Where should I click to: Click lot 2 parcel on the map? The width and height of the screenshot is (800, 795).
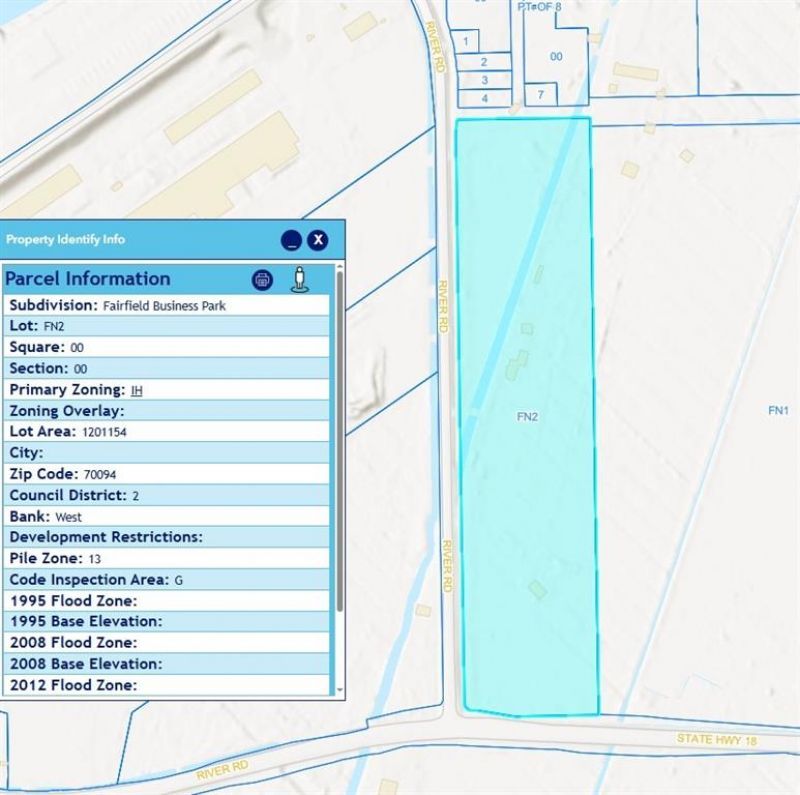point(484,61)
